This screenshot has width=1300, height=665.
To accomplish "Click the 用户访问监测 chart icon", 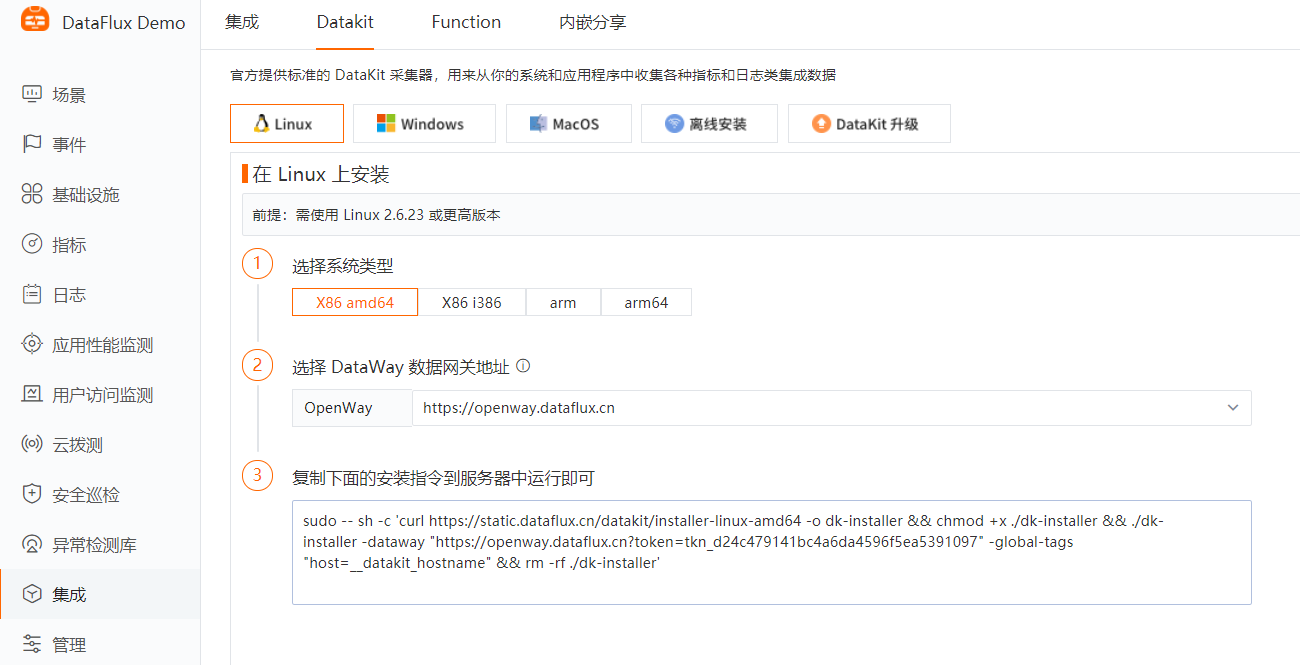I will click(x=32, y=395).
